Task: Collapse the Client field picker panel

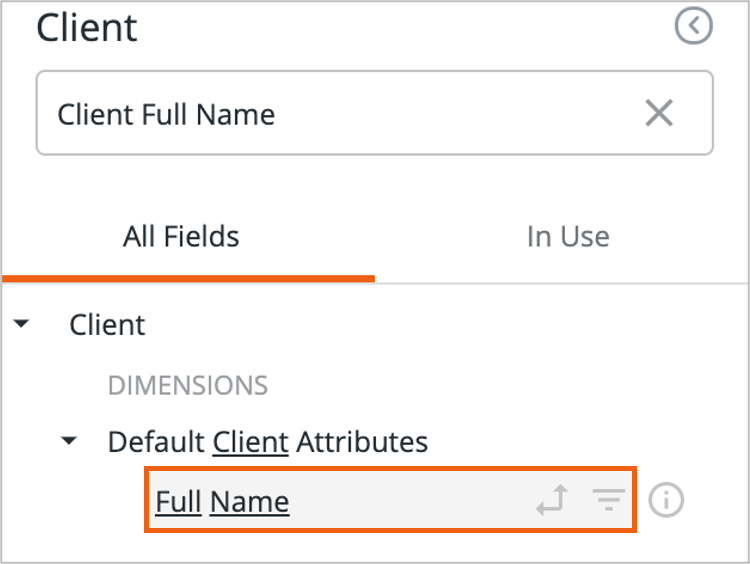Action: point(694,27)
